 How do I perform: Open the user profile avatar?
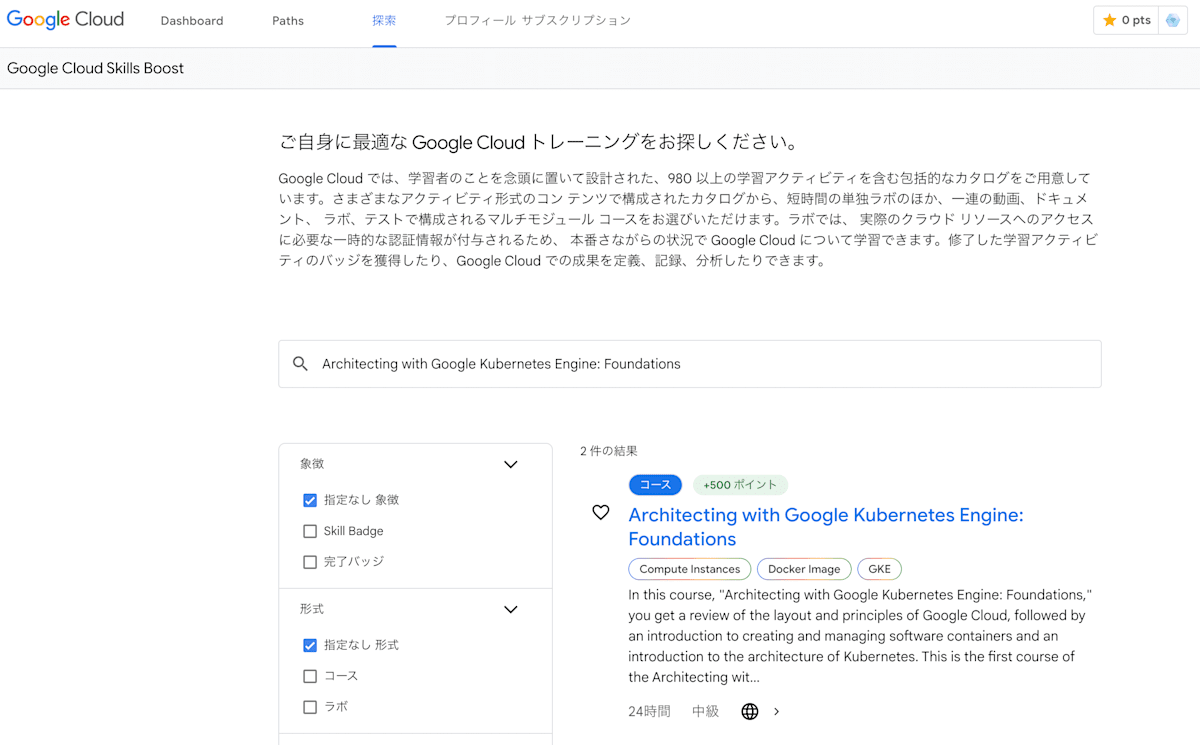pyautogui.click(x=1173, y=20)
